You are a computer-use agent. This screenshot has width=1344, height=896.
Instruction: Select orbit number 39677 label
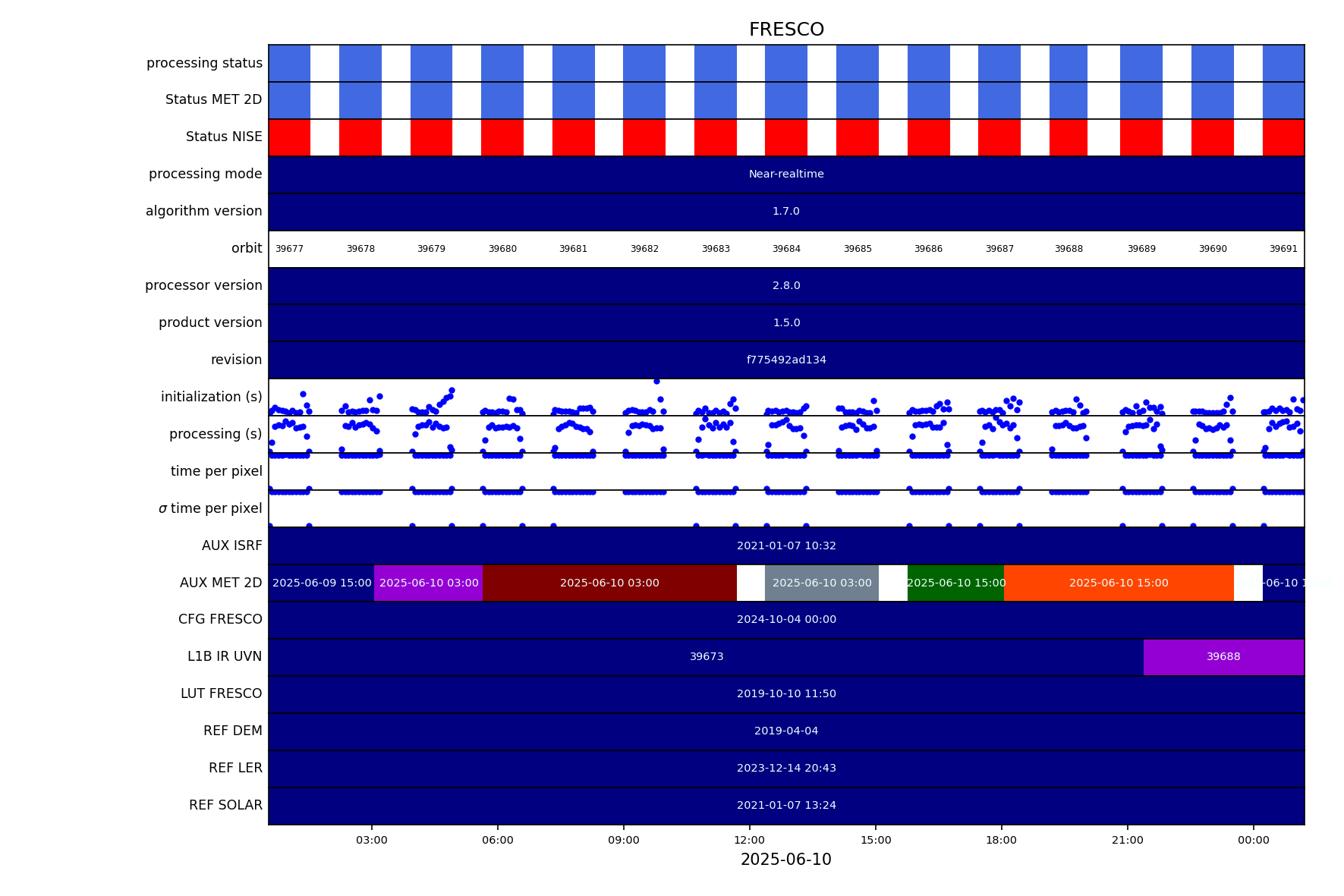(289, 249)
